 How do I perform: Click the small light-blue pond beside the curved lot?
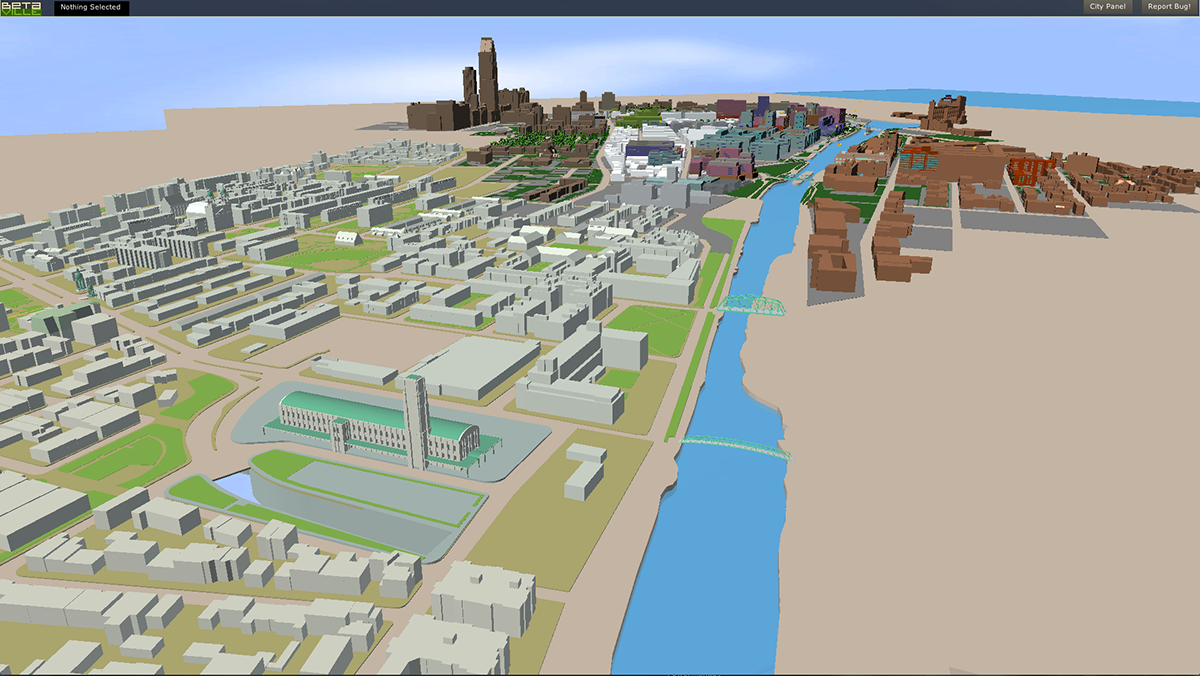coord(233,486)
